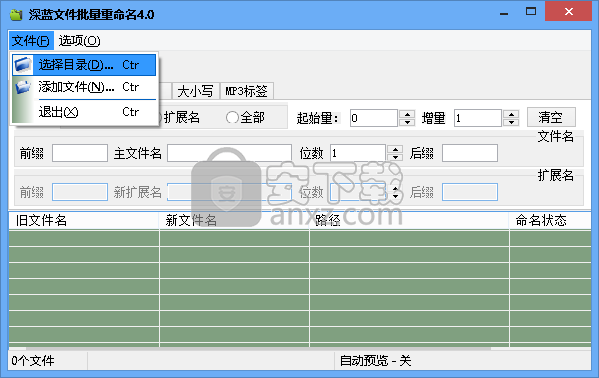Switch to the 大小写 tab
Screen dimensions: 599x378
click(195, 91)
